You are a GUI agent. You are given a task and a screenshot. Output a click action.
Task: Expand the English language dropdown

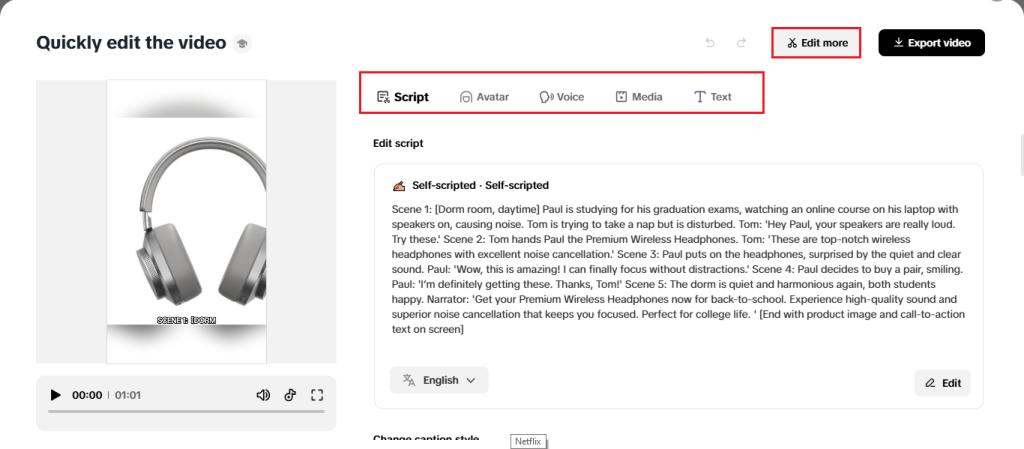439,380
